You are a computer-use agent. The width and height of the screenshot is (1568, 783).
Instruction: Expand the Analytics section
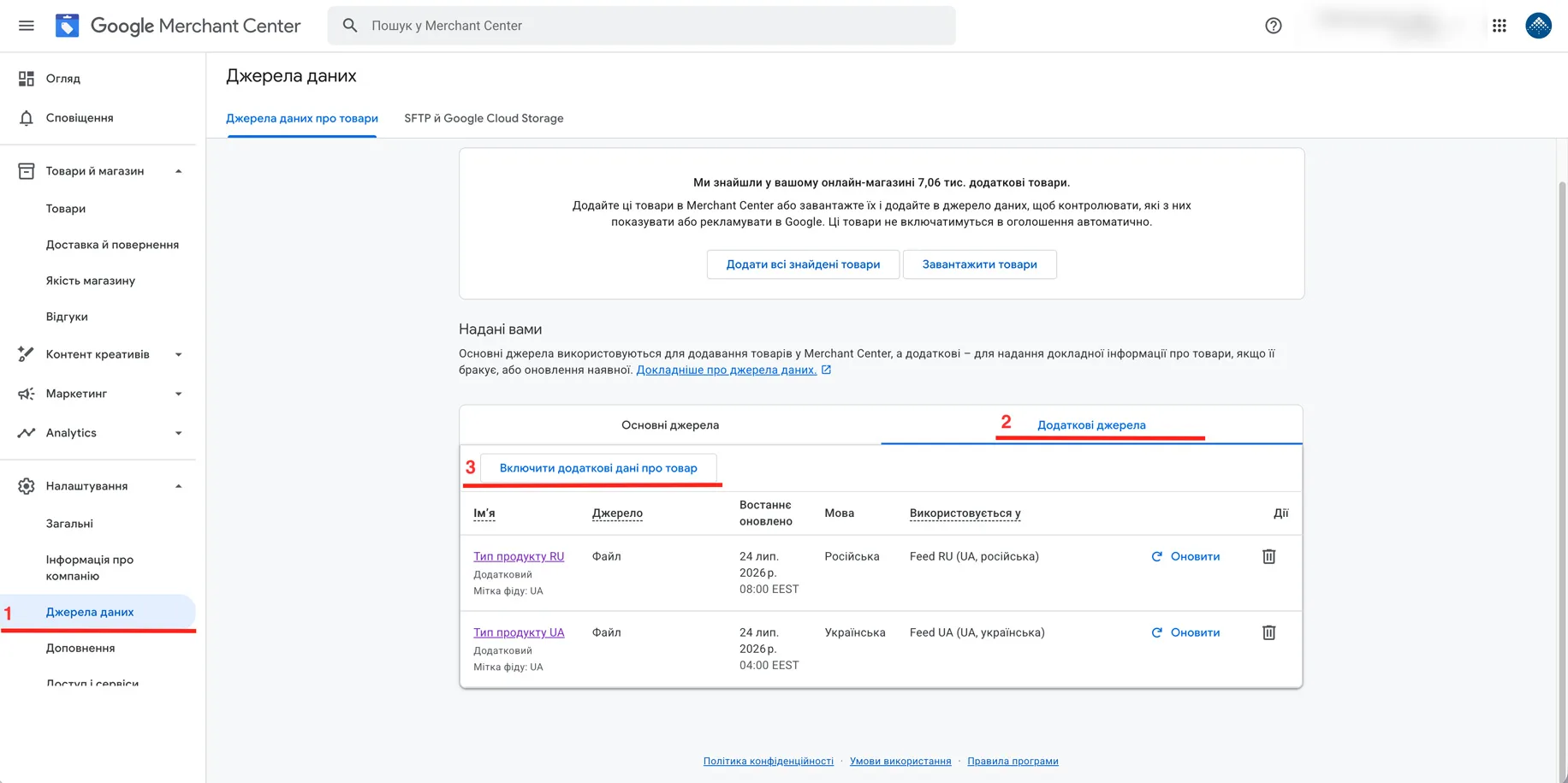[179, 433]
